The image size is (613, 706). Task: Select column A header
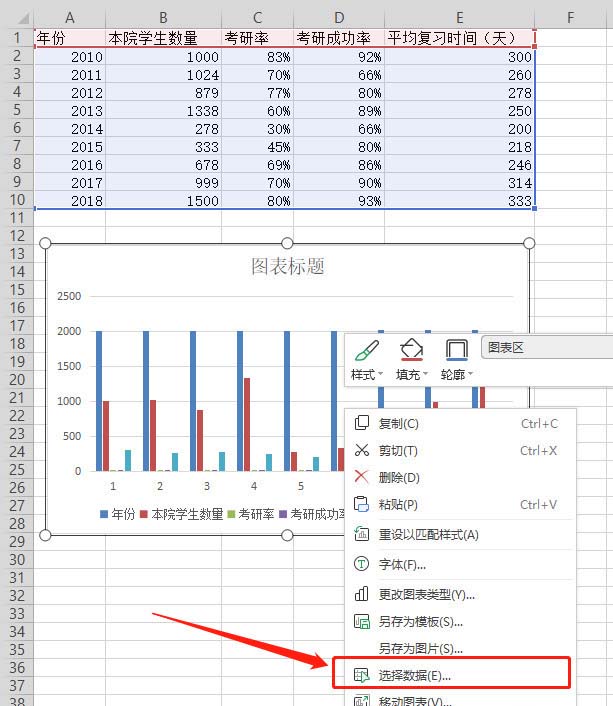(x=69, y=18)
